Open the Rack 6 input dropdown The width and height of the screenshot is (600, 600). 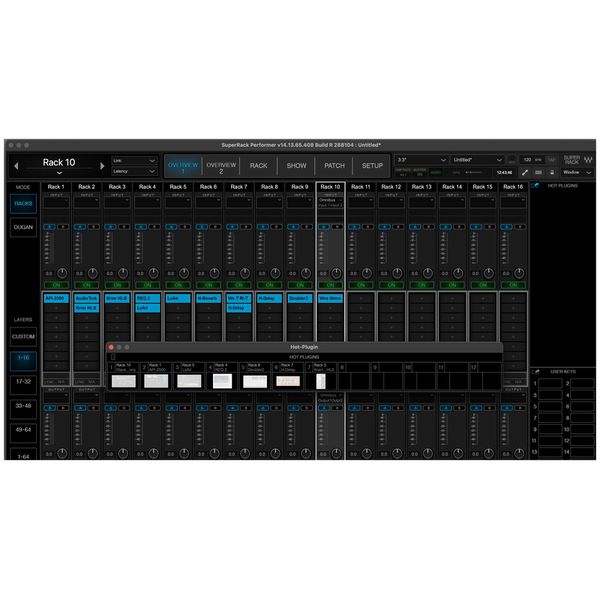point(209,202)
